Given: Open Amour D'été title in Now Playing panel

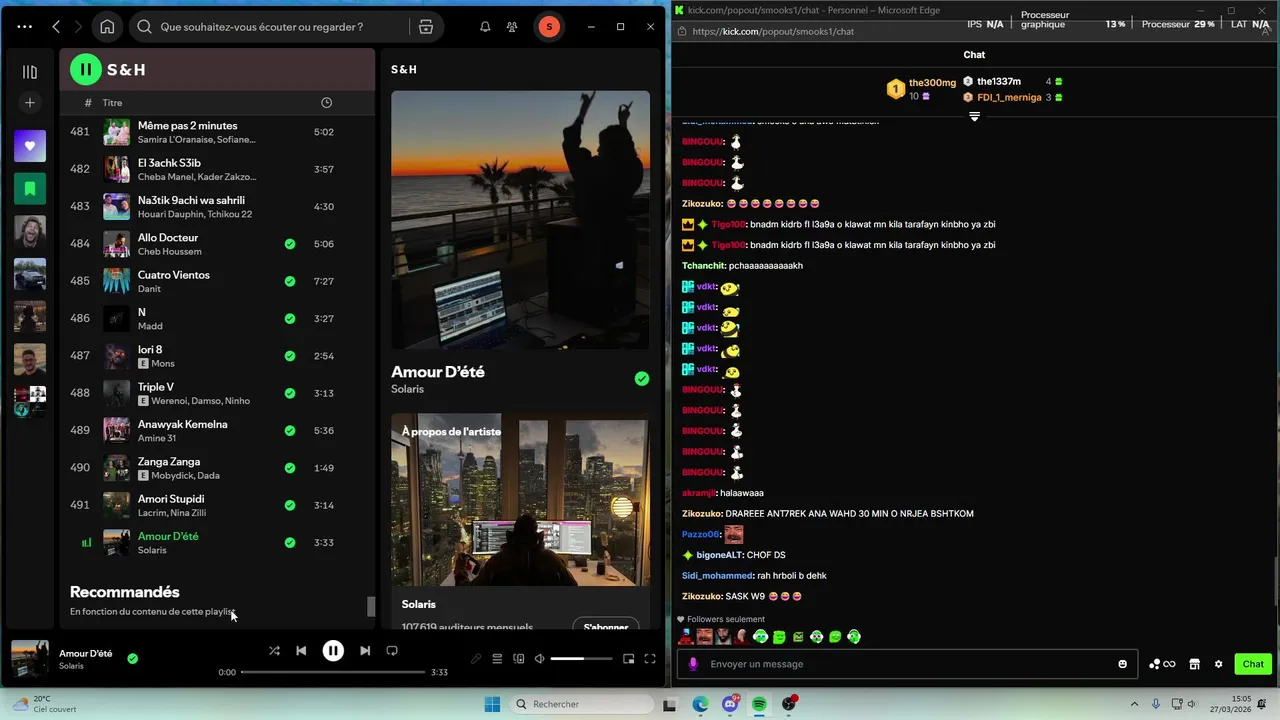Looking at the screenshot, I should pyautogui.click(x=438, y=372).
